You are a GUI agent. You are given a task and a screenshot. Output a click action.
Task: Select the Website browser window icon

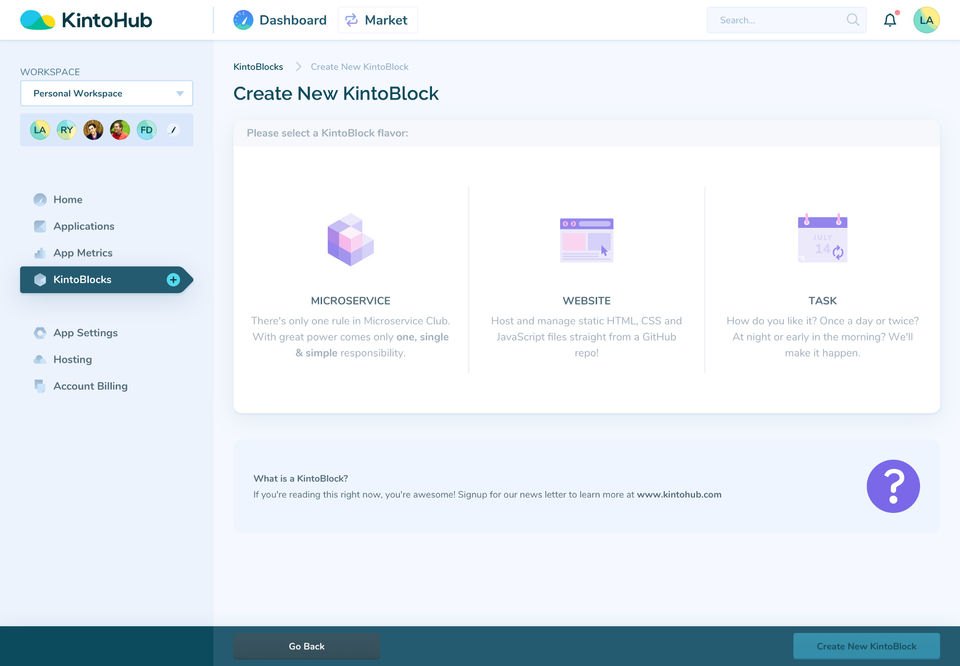(587, 240)
